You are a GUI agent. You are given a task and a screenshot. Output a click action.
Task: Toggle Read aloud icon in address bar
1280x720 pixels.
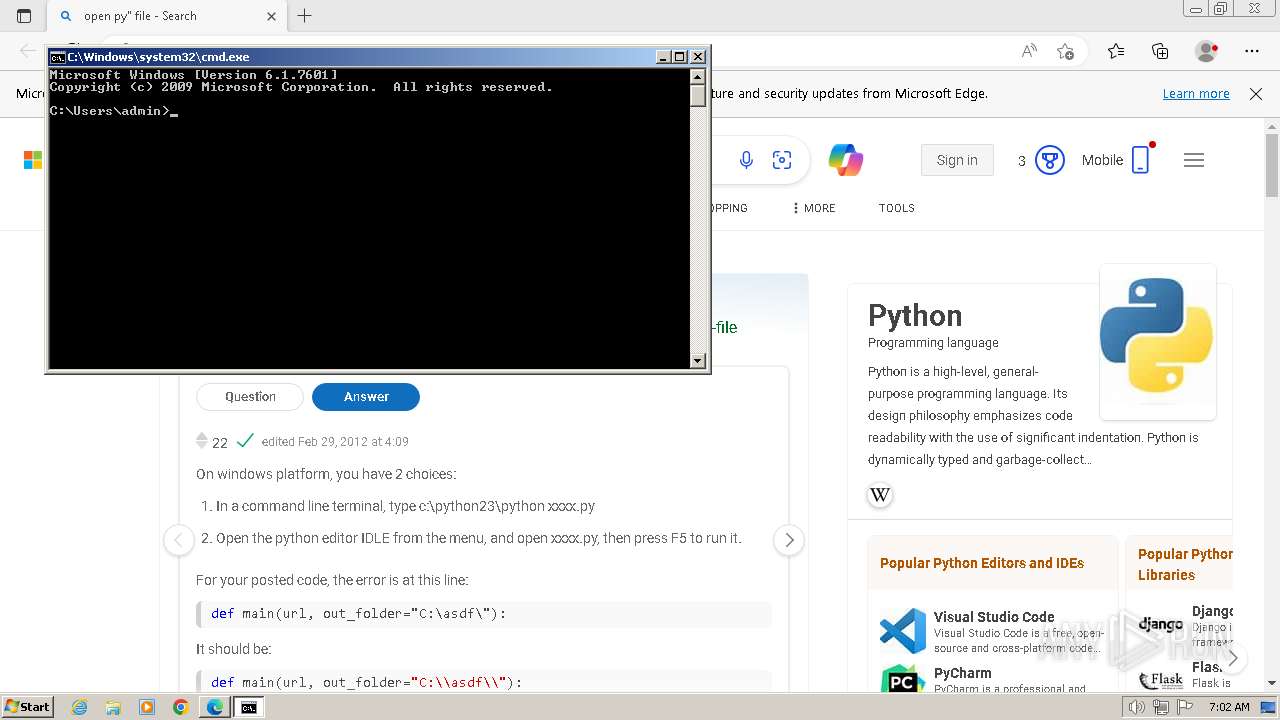[x=1028, y=51]
